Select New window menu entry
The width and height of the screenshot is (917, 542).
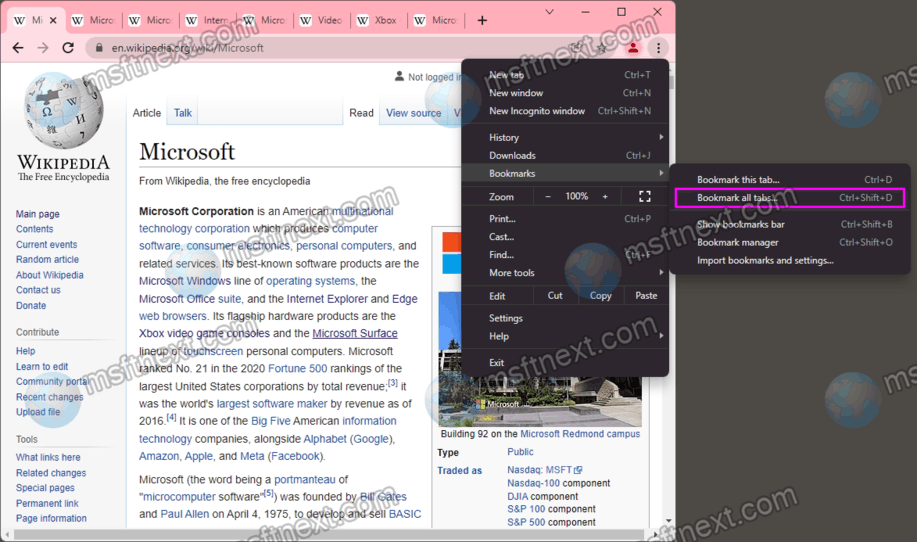pos(565,93)
